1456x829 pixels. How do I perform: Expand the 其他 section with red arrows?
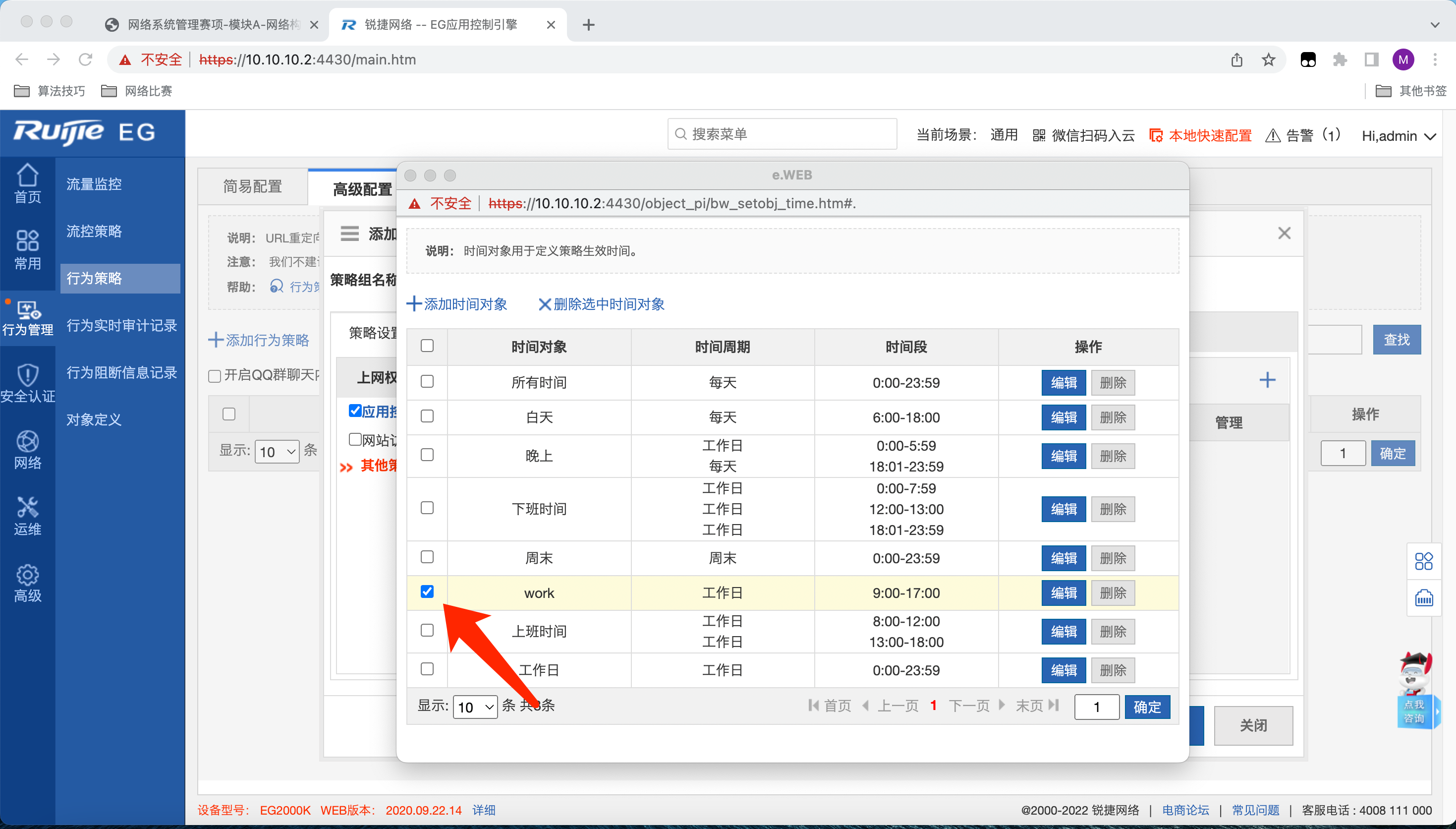[x=346, y=467]
